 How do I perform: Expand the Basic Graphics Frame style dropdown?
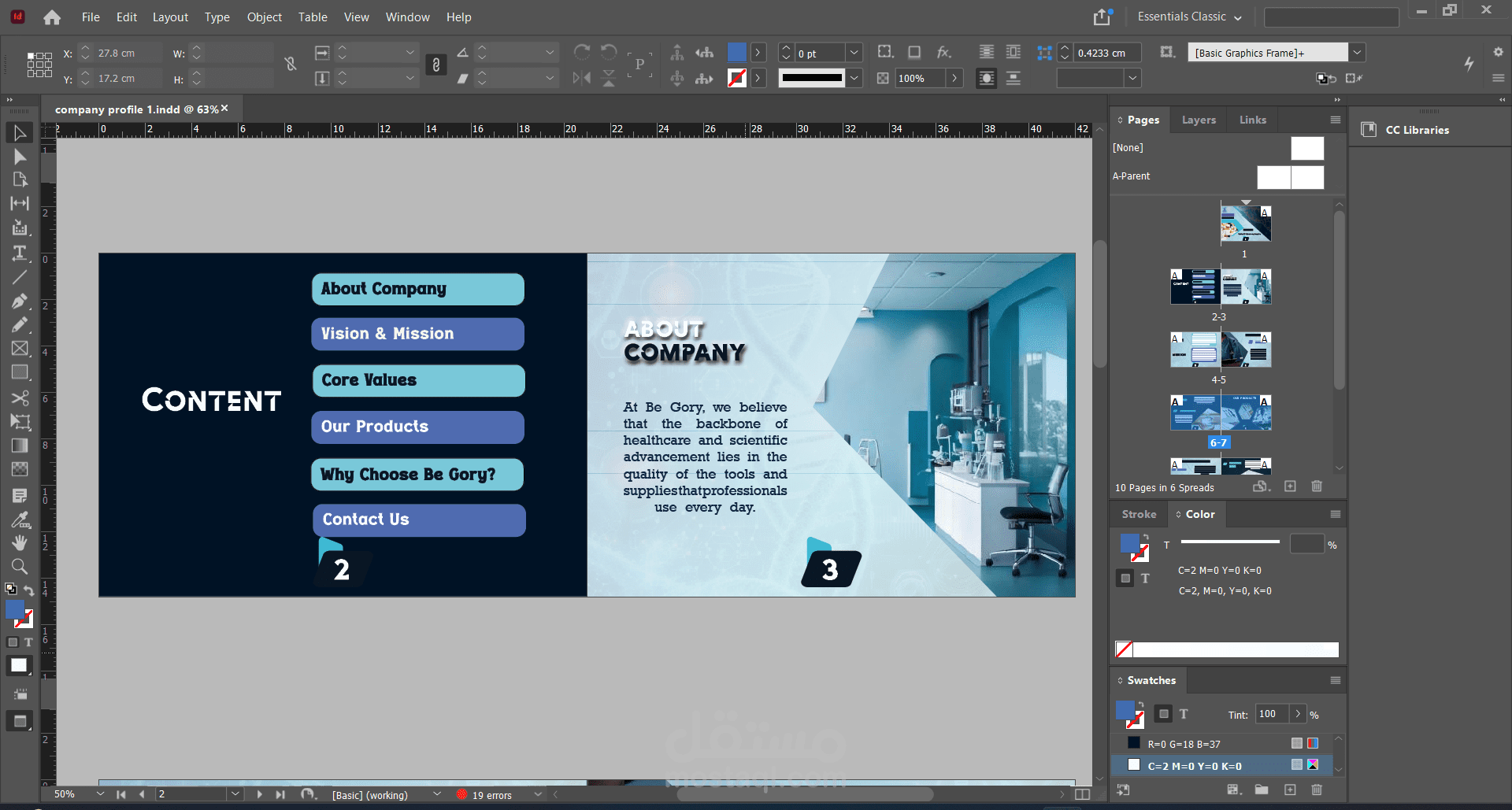(x=1357, y=53)
